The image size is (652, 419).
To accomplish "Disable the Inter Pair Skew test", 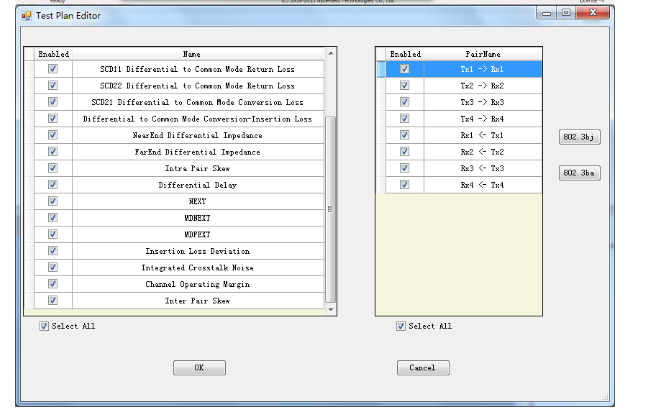I will (x=53, y=300).
